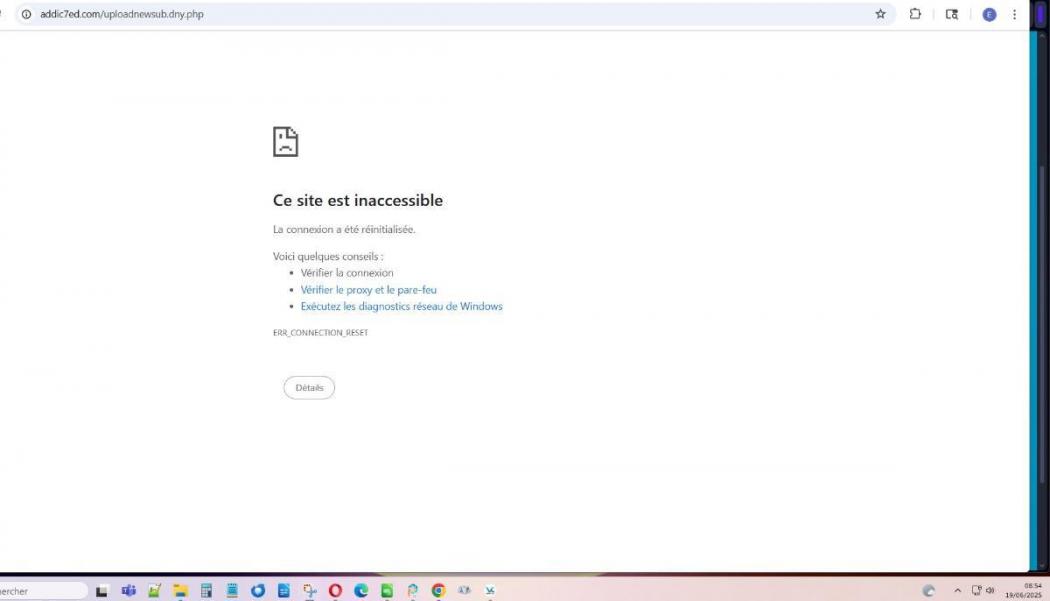Click "Exécutez les diagnostics réseau de Windows" link
The image size is (1050, 601).
[401, 306]
